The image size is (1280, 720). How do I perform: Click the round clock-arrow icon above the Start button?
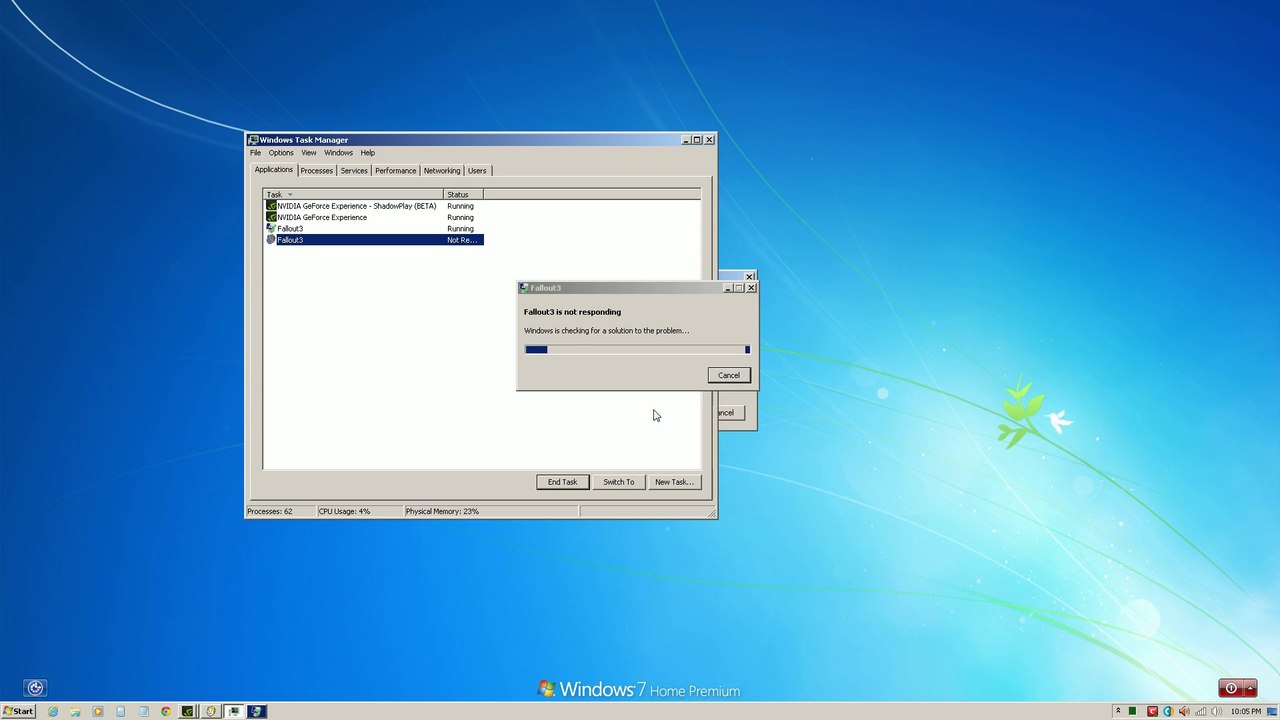click(35, 687)
